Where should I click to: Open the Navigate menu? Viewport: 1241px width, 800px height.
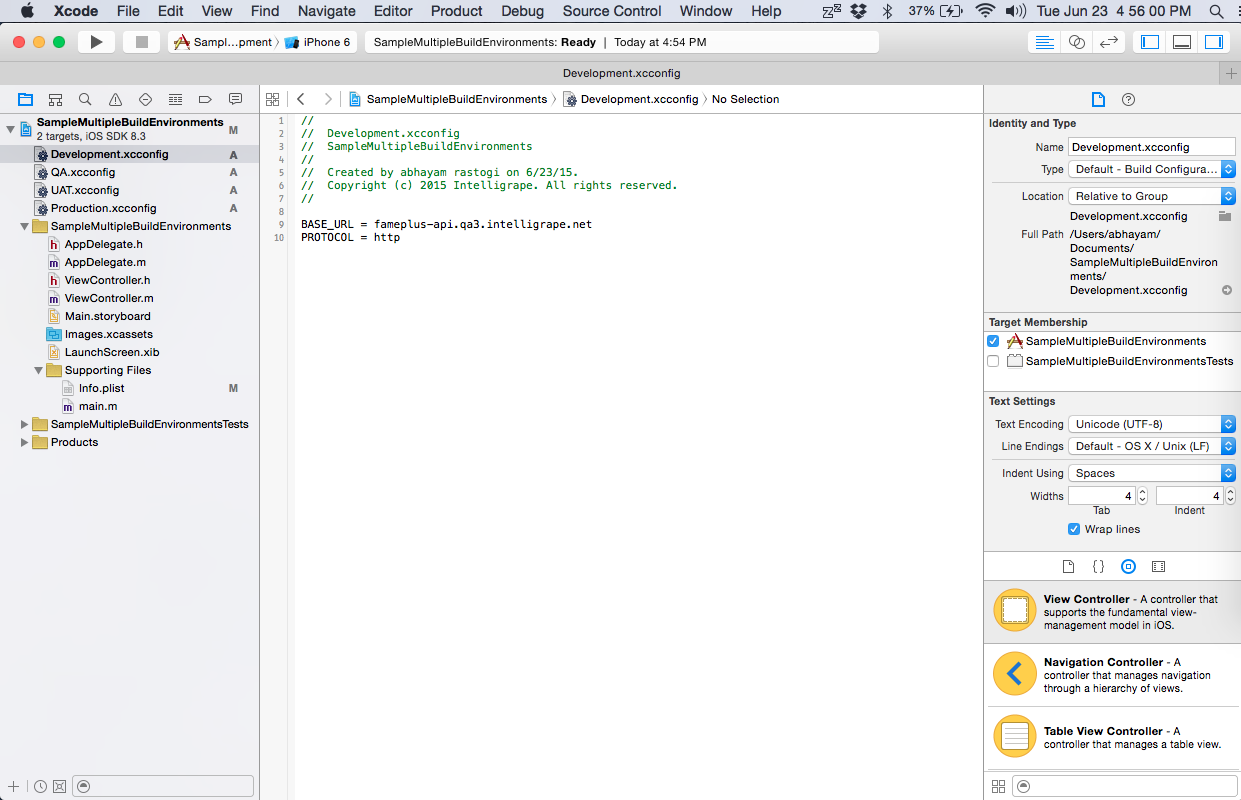pyautogui.click(x=327, y=11)
